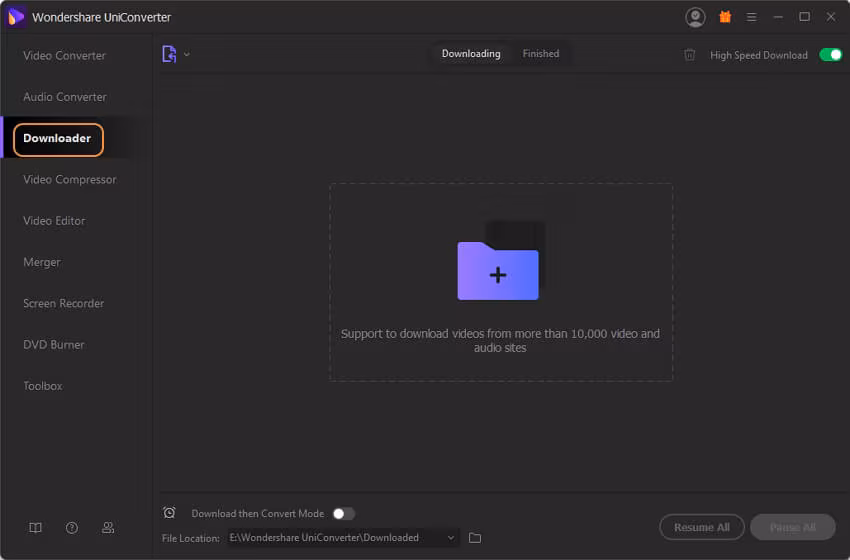Expand the dropdown arrow beside paste URL icon

(x=187, y=54)
